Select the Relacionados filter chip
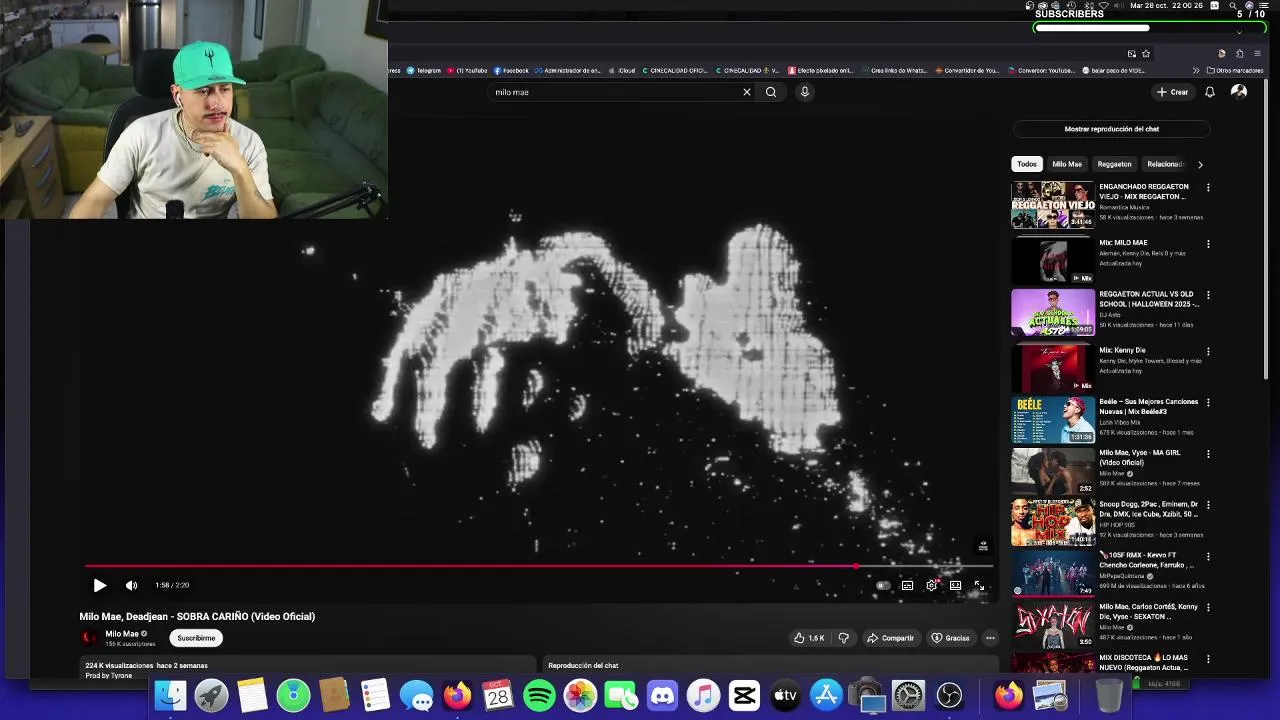 click(x=1164, y=164)
